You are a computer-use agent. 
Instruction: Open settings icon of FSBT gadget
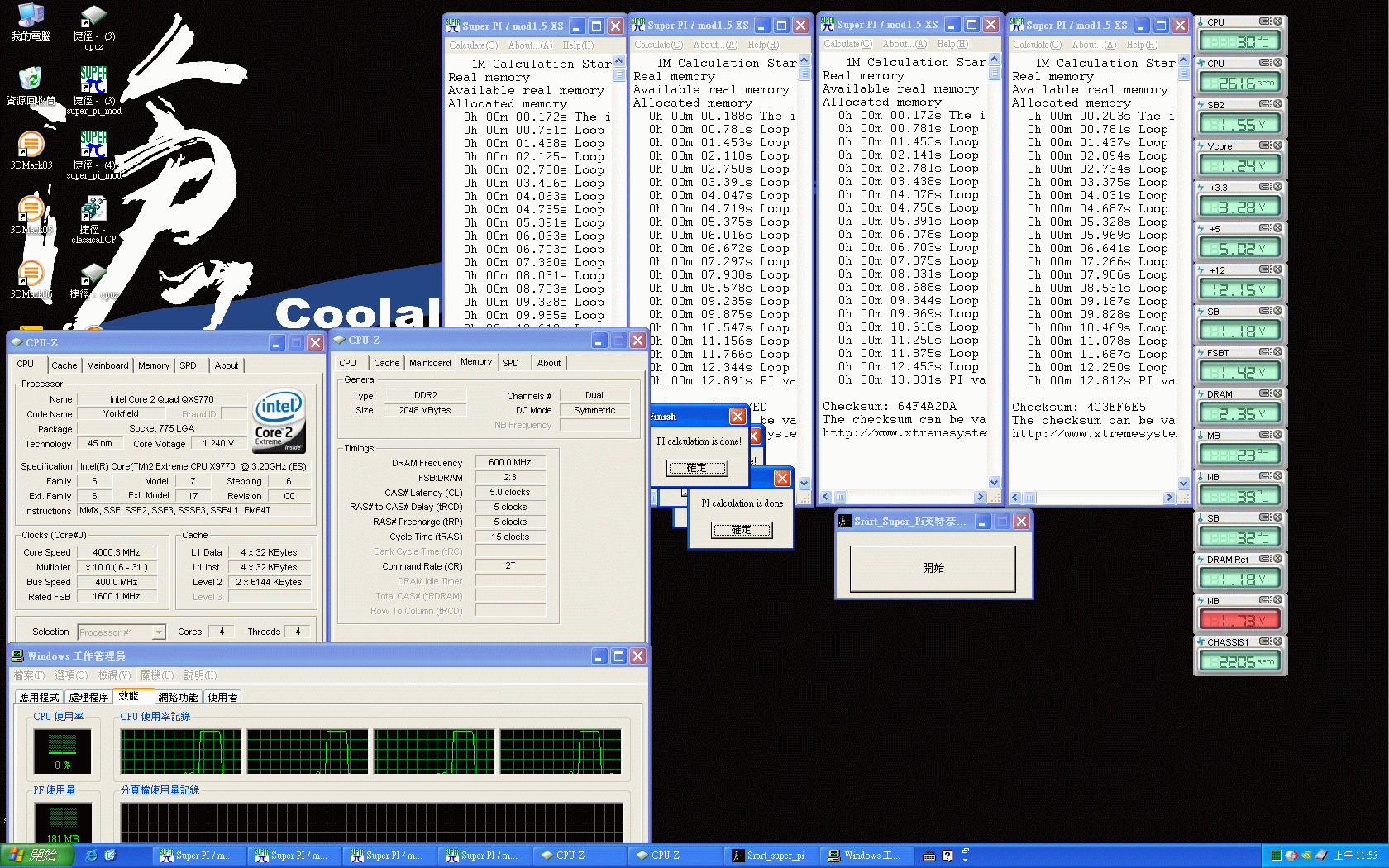coord(1265,352)
